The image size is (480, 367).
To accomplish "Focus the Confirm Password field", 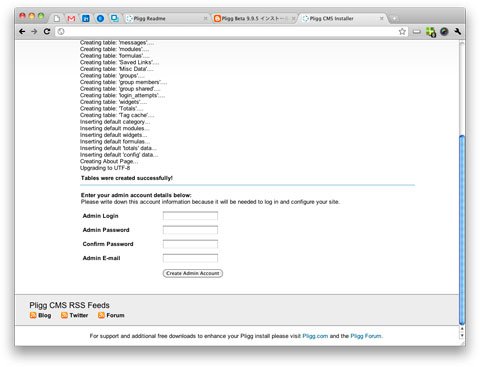I will coord(190,244).
